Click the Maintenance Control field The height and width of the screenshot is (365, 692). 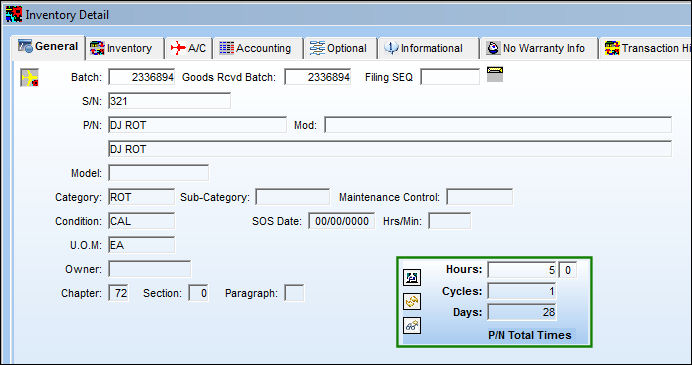(x=479, y=197)
